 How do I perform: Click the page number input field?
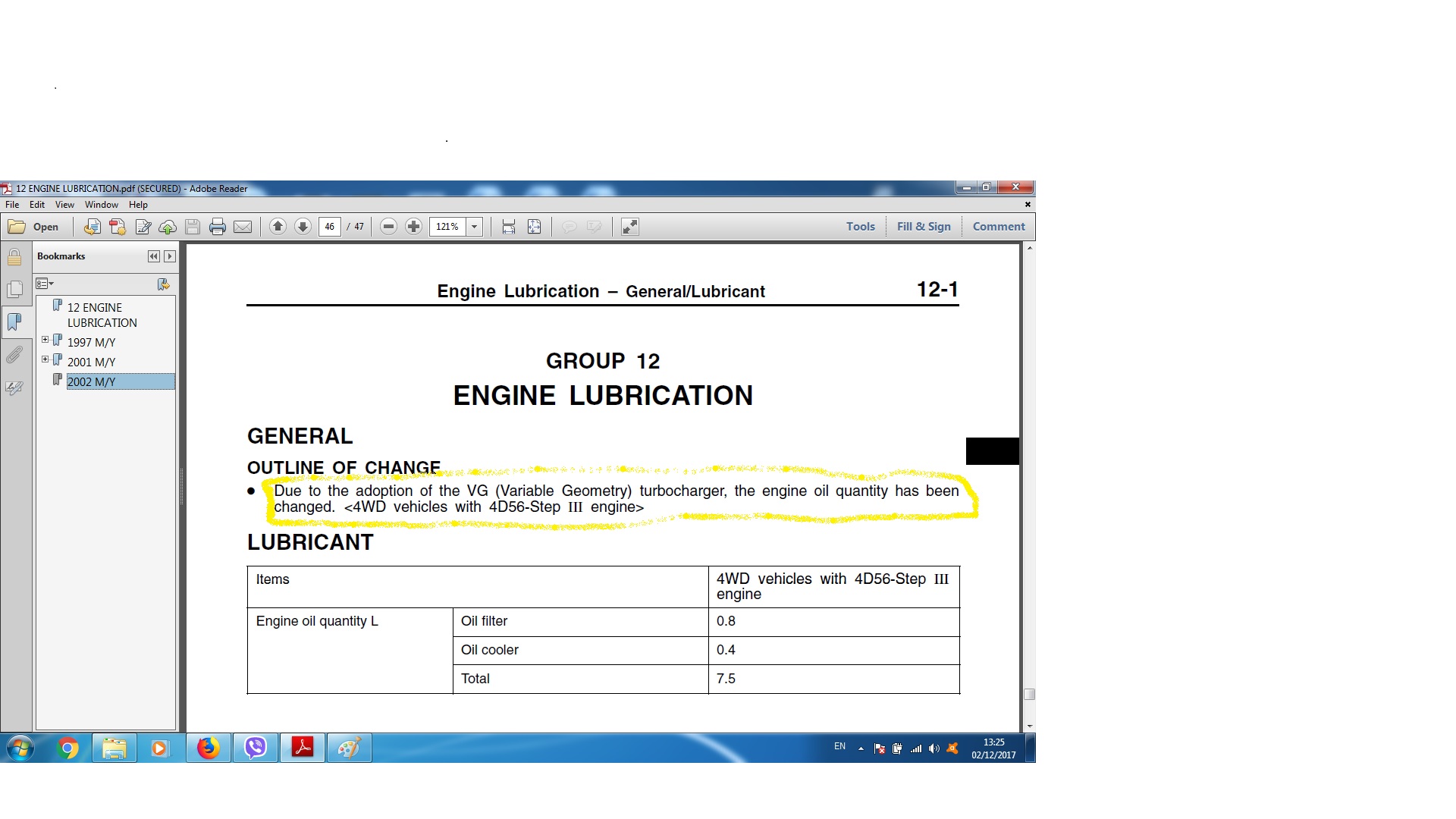click(x=330, y=227)
